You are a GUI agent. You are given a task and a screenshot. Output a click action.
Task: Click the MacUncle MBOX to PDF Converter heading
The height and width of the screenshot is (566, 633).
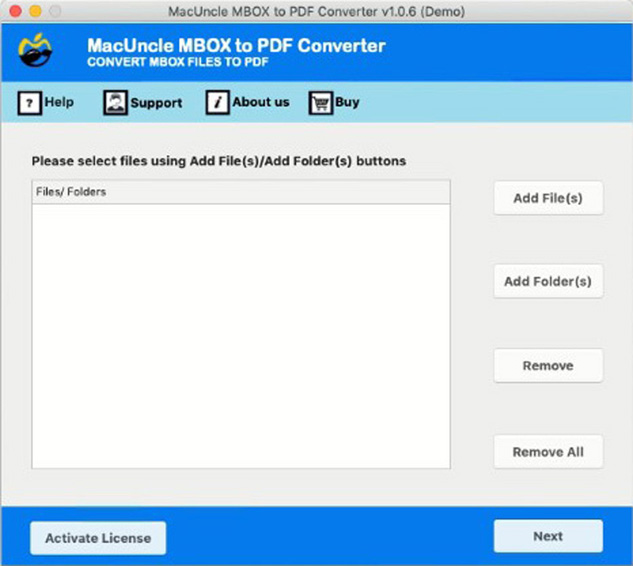pyautogui.click(x=236, y=46)
